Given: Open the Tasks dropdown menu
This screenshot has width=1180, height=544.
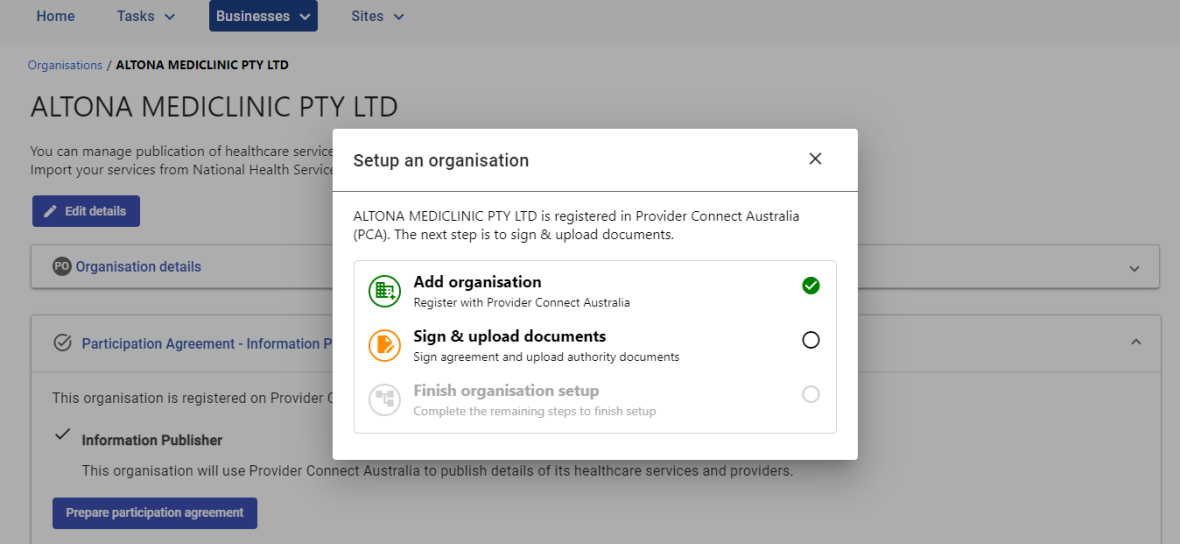Looking at the screenshot, I should (146, 16).
